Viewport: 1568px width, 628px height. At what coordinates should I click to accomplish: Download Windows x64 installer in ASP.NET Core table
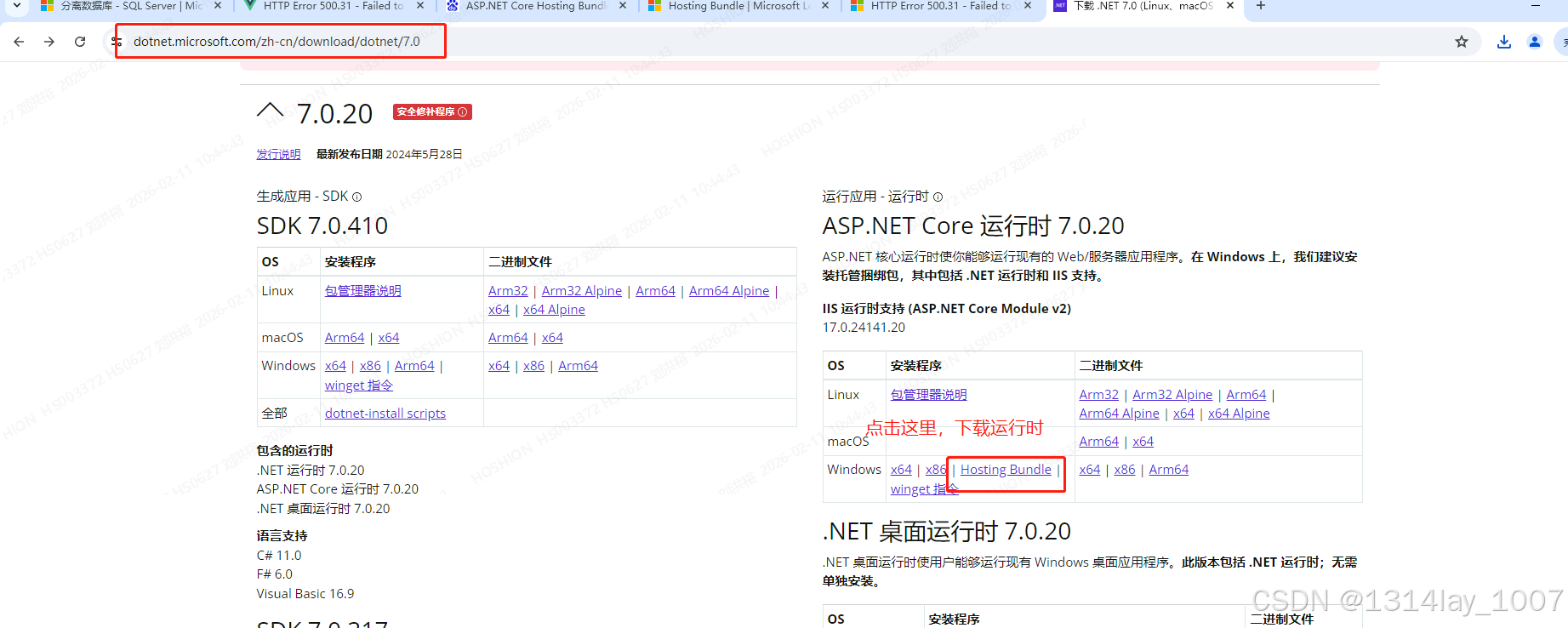(901, 470)
